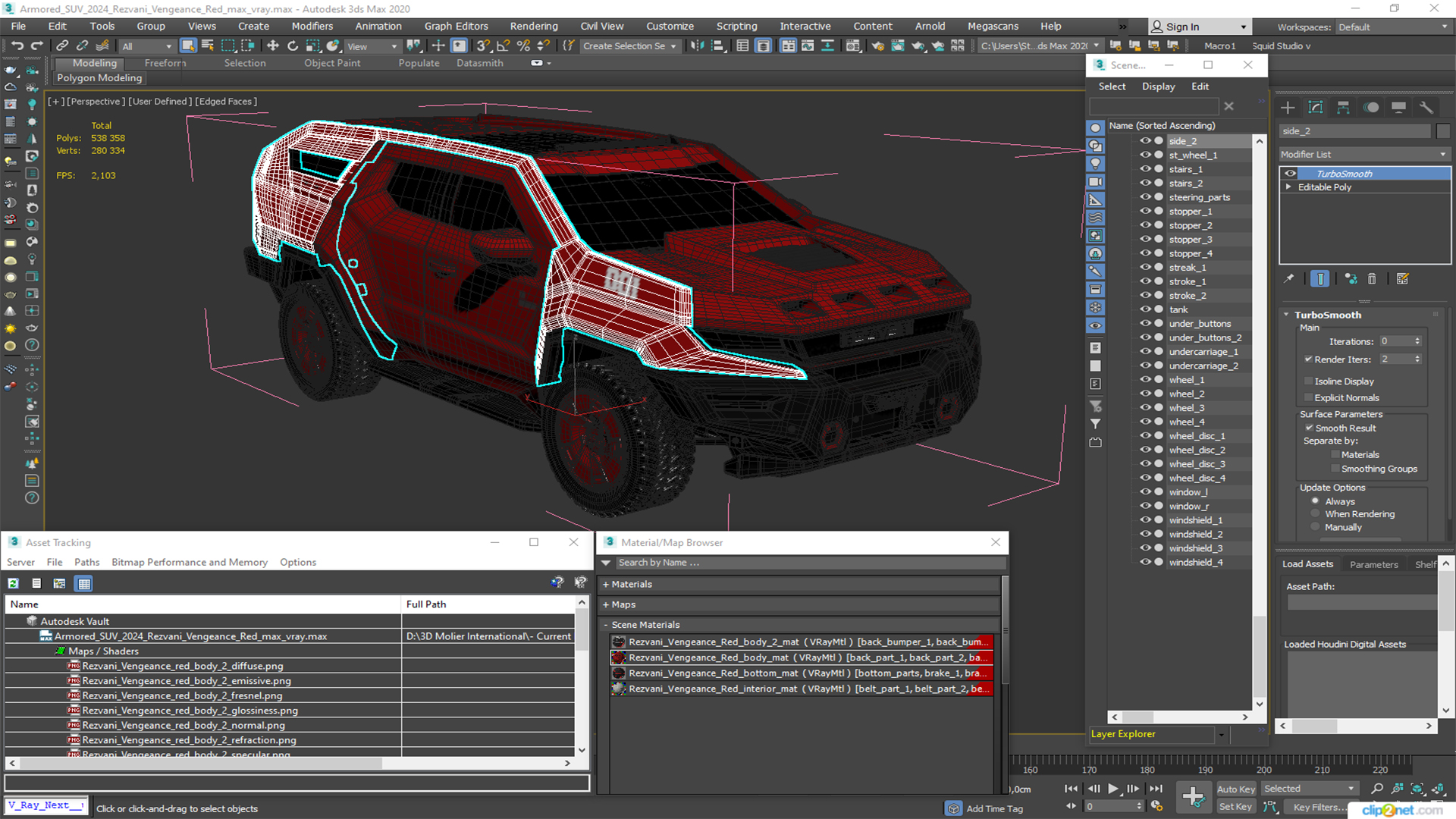This screenshot has width=1456, height=819.
Task: Switch to the Freeform ribbon tab
Action: click(x=165, y=64)
